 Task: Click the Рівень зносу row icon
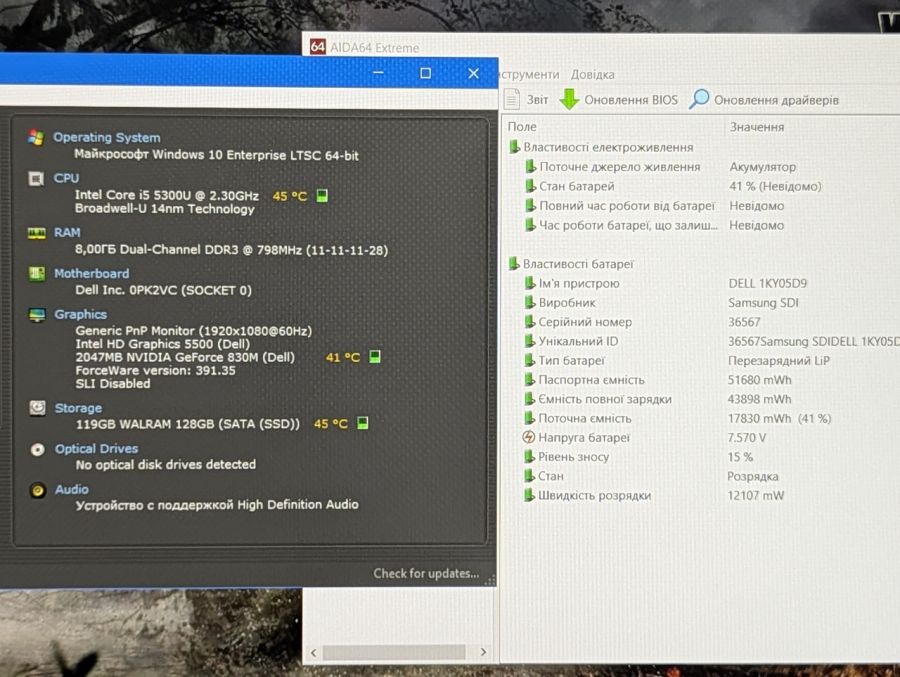point(529,457)
